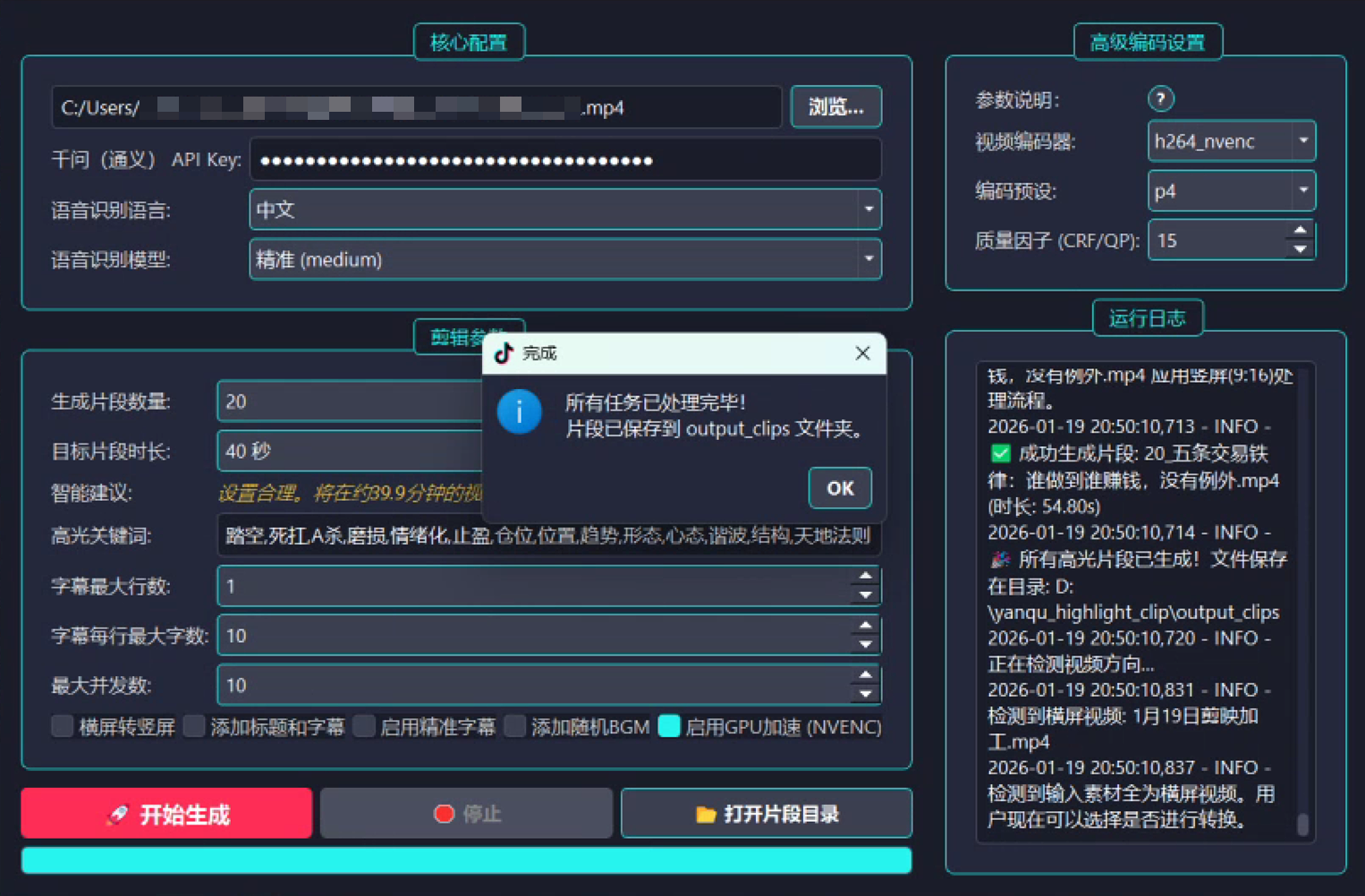Enable the 启用精准字幕 checkbox
1365x896 pixels.
(x=364, y=726)
